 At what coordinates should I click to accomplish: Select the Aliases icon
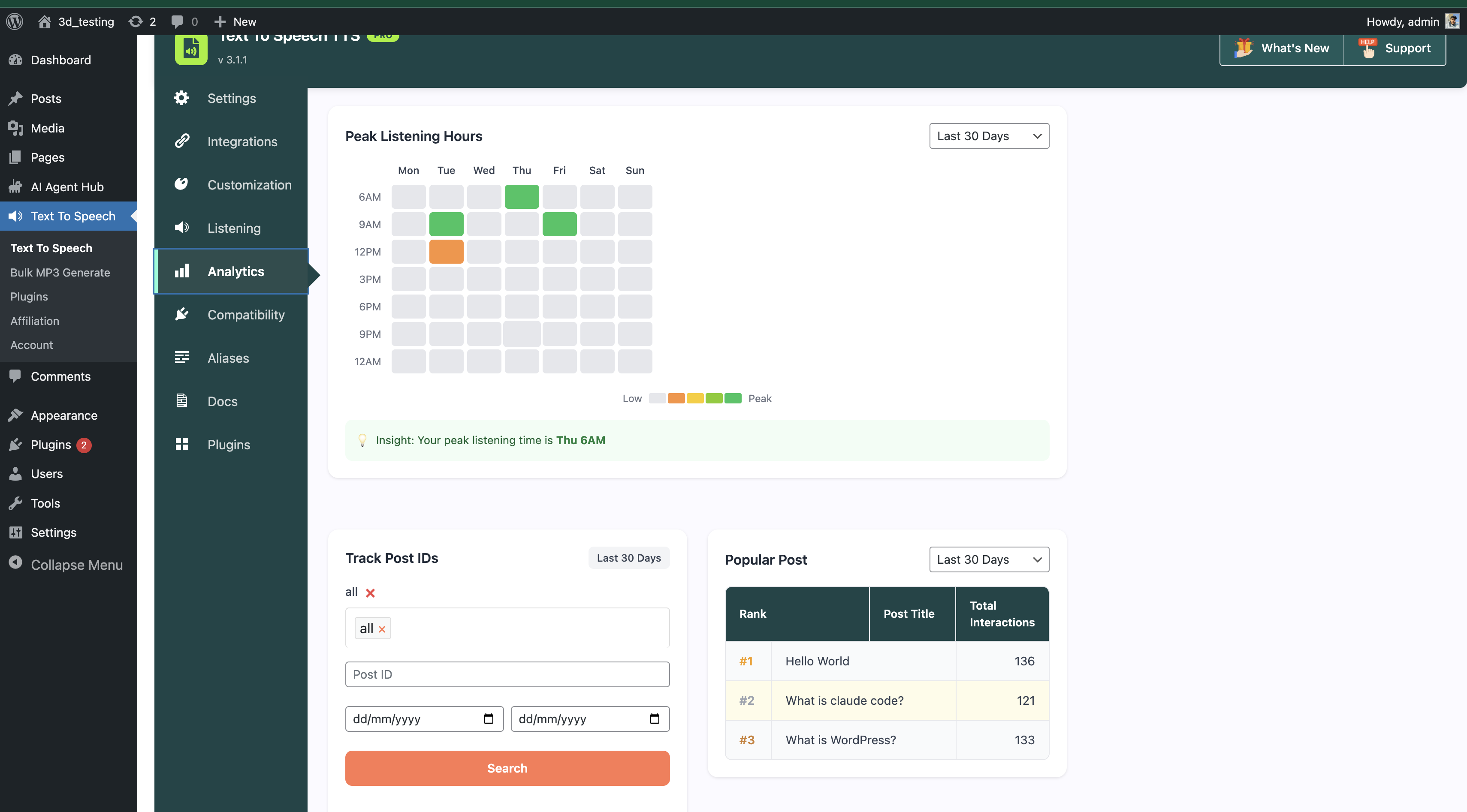[x=181, y=358]
